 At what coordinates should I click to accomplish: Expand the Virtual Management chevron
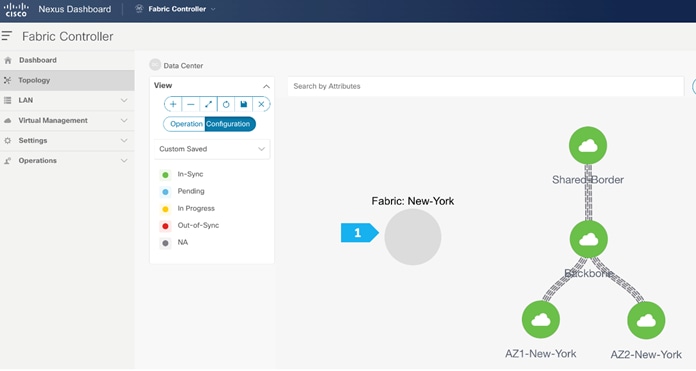124,121
